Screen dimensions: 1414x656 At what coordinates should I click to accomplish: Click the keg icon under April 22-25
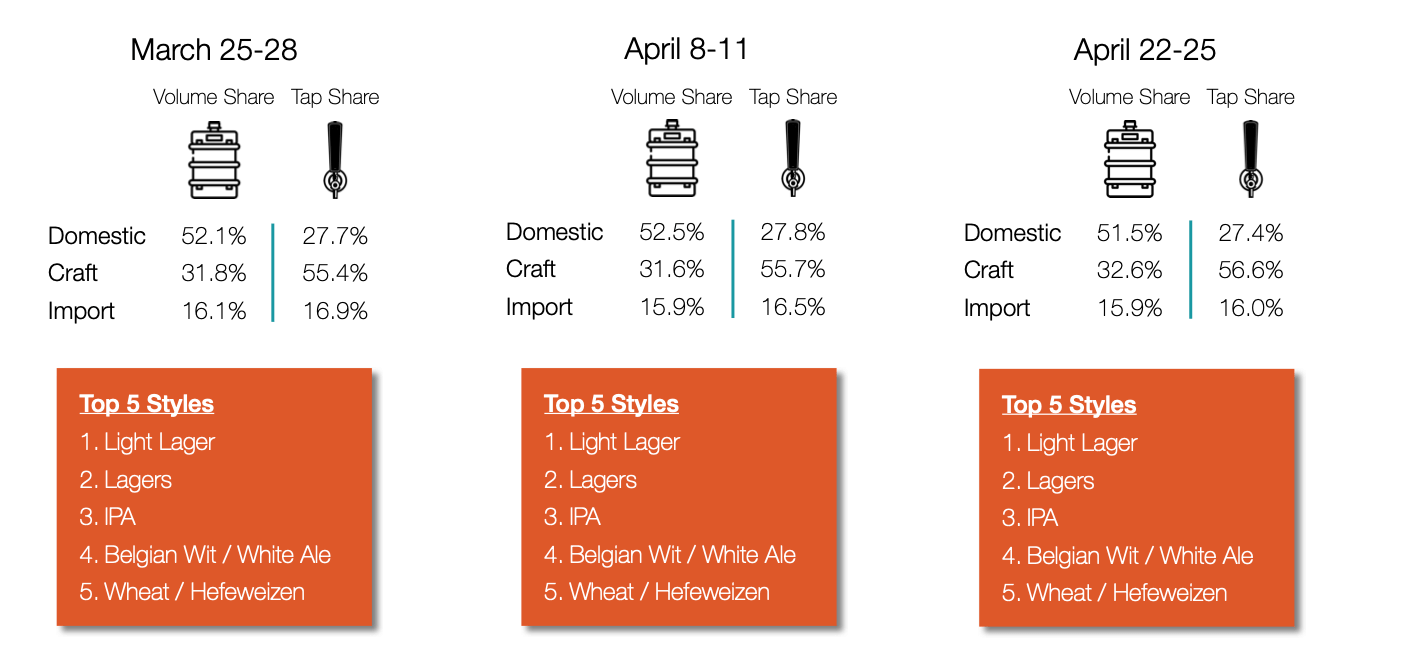(1129, 159)
